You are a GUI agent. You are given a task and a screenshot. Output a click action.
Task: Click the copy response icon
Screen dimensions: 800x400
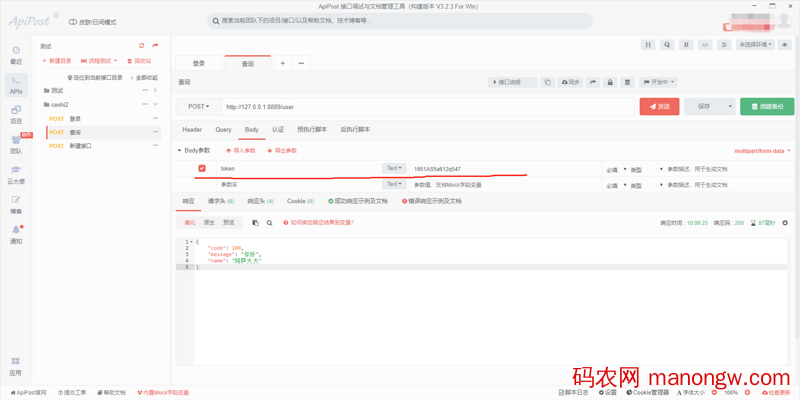[x=255, y=223]
